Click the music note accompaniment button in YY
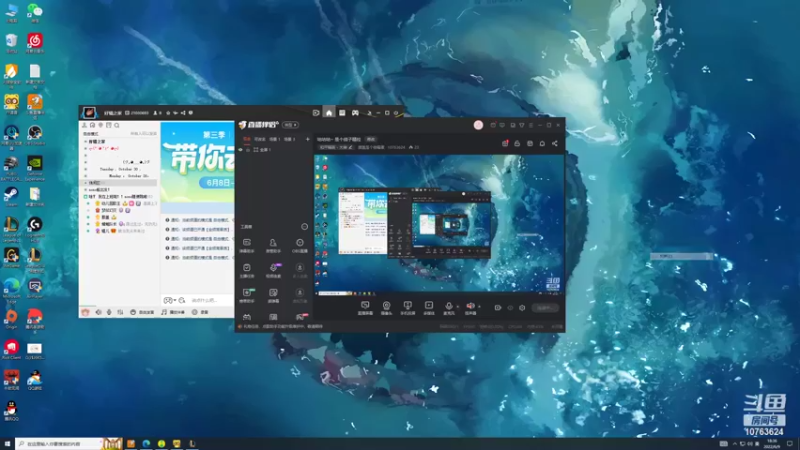The image size is (800, 450). click(173, 312)
